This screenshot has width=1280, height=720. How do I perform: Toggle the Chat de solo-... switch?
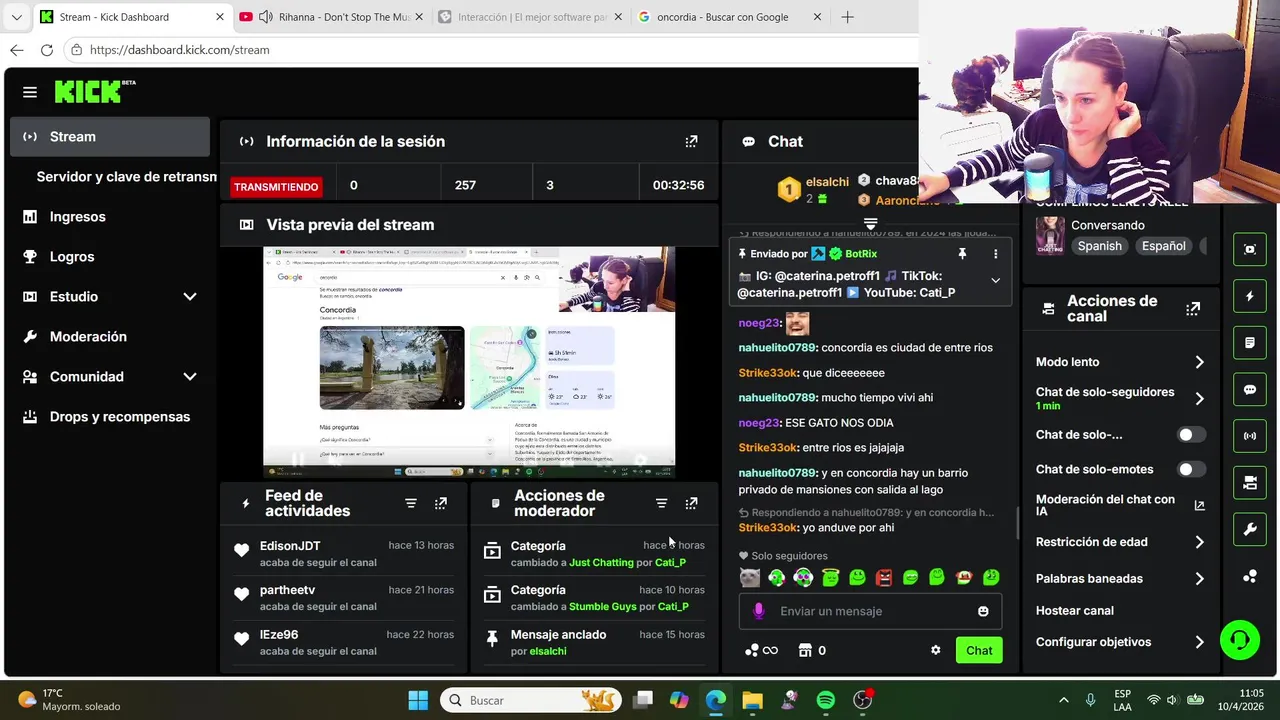(x=1190, y=435)
